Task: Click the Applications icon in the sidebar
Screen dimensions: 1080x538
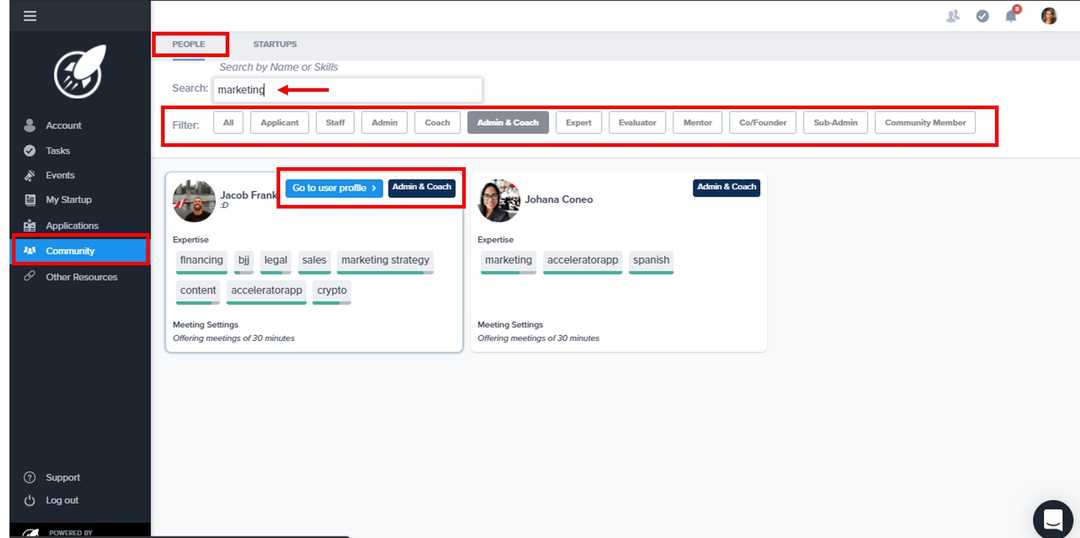Action: click(30, 225)
